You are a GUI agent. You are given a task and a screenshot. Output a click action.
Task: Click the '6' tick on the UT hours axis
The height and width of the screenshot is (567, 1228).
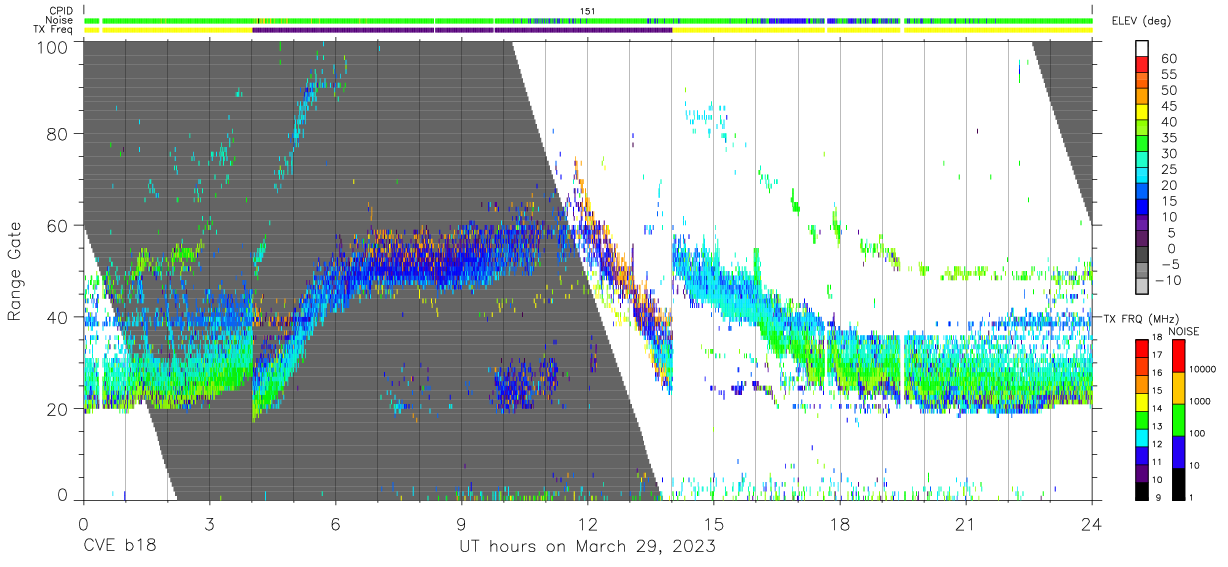click(335, 523)
